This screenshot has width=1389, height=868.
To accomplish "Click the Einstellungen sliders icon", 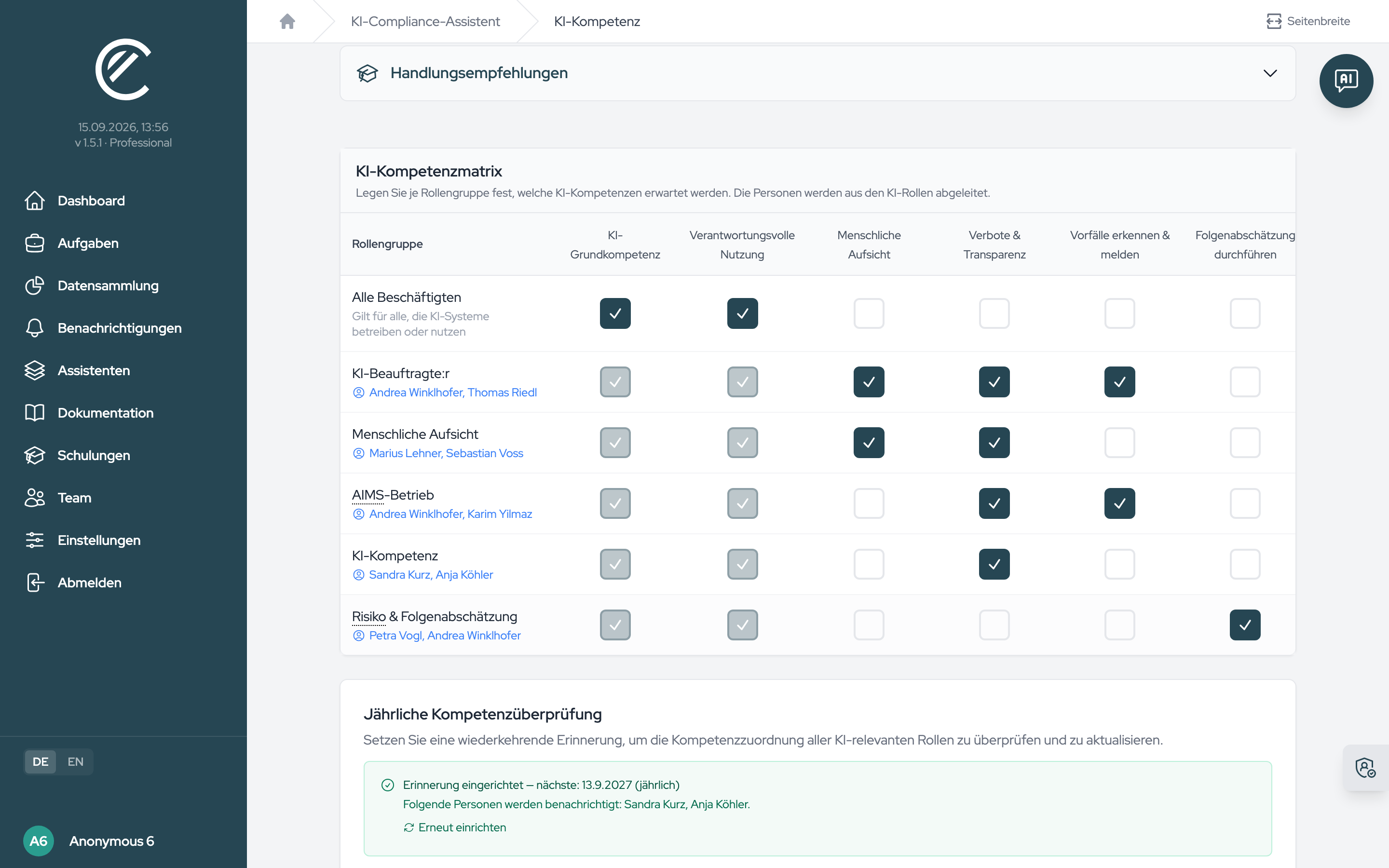I will pyautogui.click(x=34, y=540).
